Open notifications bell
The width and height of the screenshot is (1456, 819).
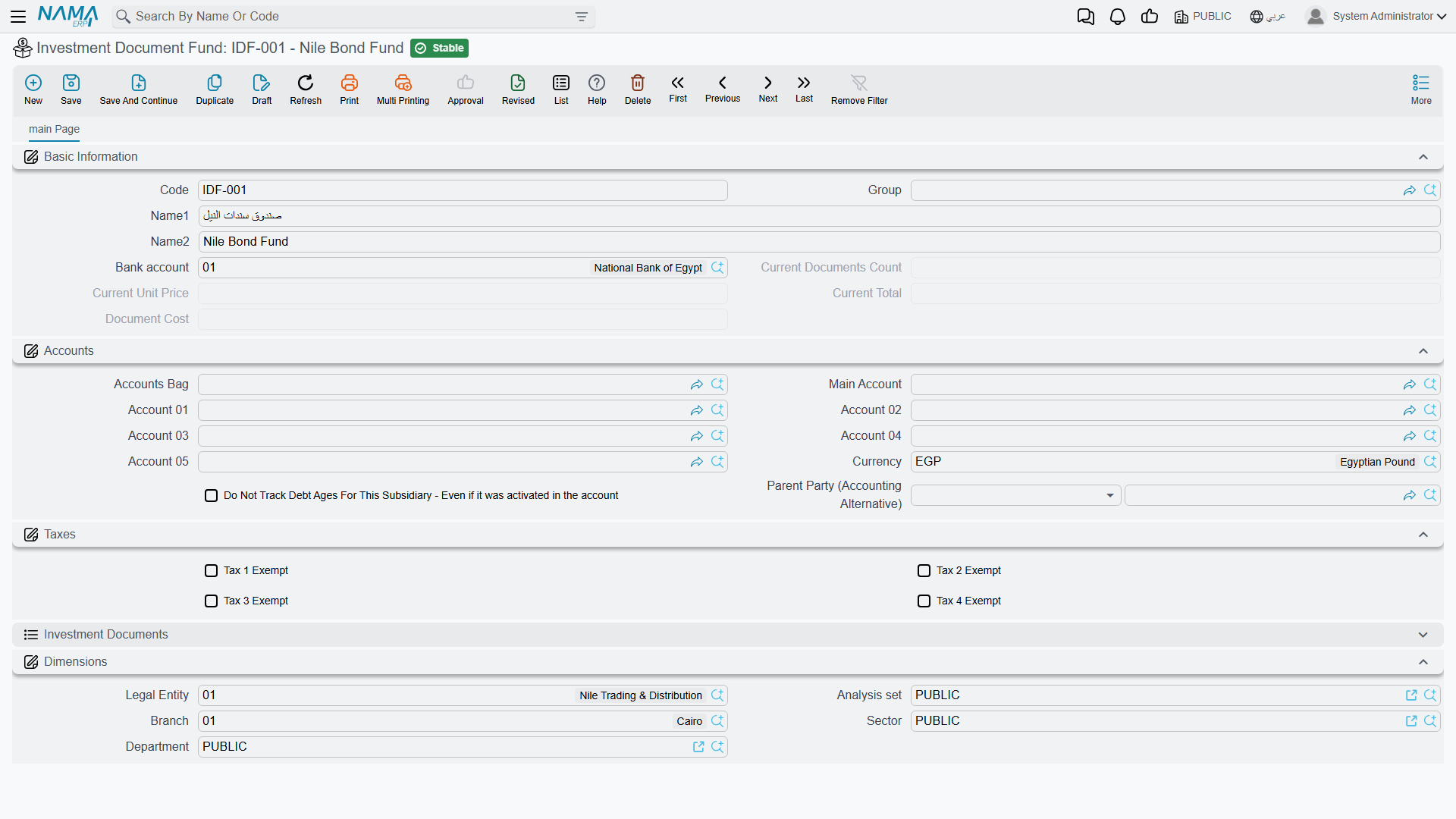(x=1118, y=17)
